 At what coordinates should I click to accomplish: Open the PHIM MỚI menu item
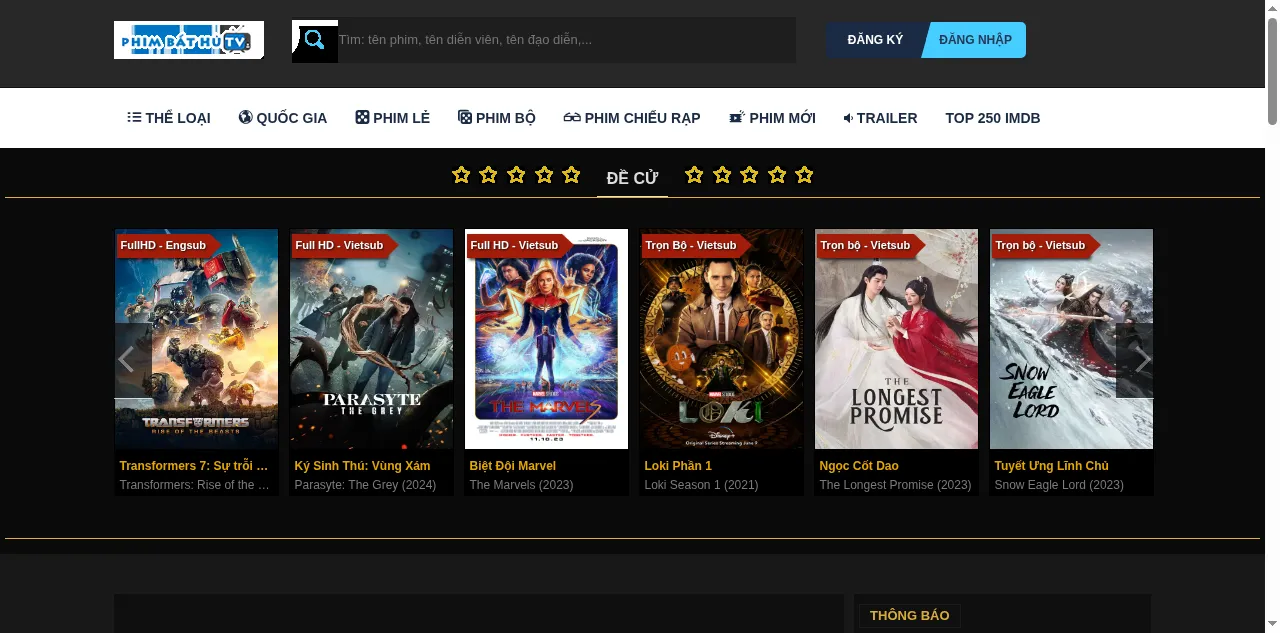(772, 118)
